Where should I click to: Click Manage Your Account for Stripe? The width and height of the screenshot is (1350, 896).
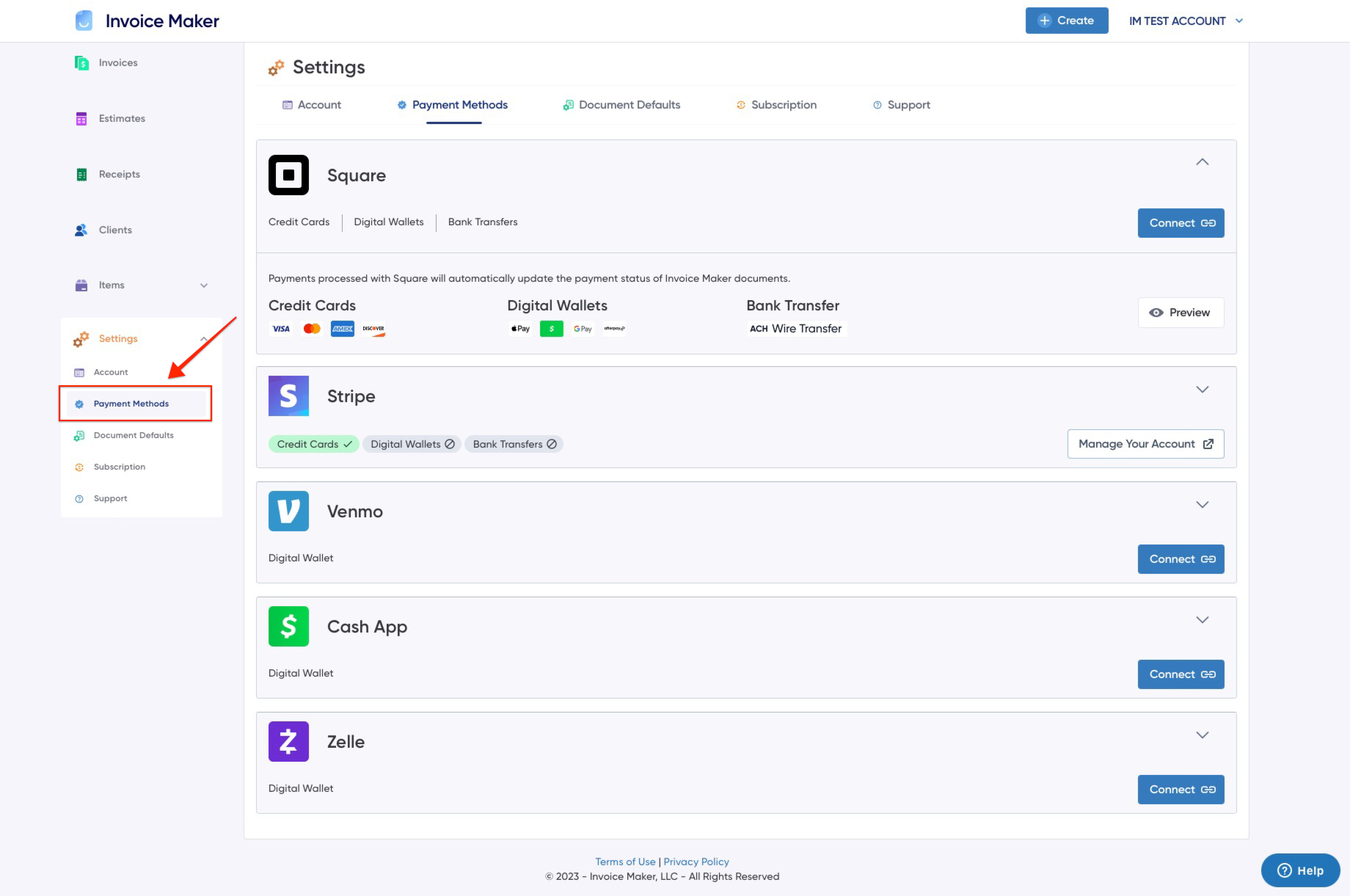[x=1145, y=444]
